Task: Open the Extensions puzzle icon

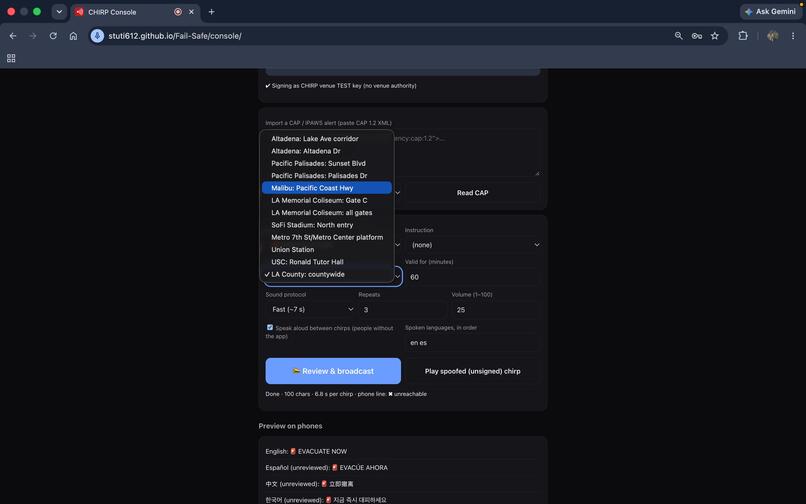Action: pyautogui.click(x=743, y=35)
